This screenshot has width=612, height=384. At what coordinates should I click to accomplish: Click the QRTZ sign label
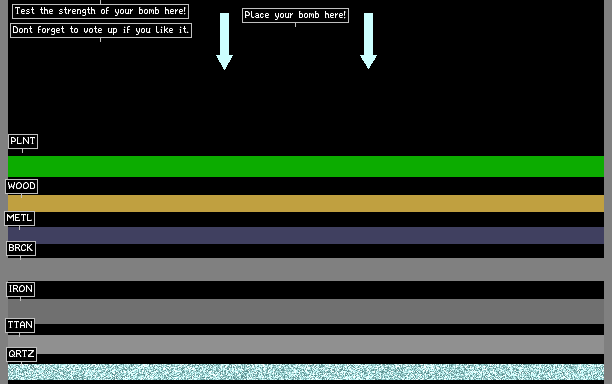click(x=21, y=354)
